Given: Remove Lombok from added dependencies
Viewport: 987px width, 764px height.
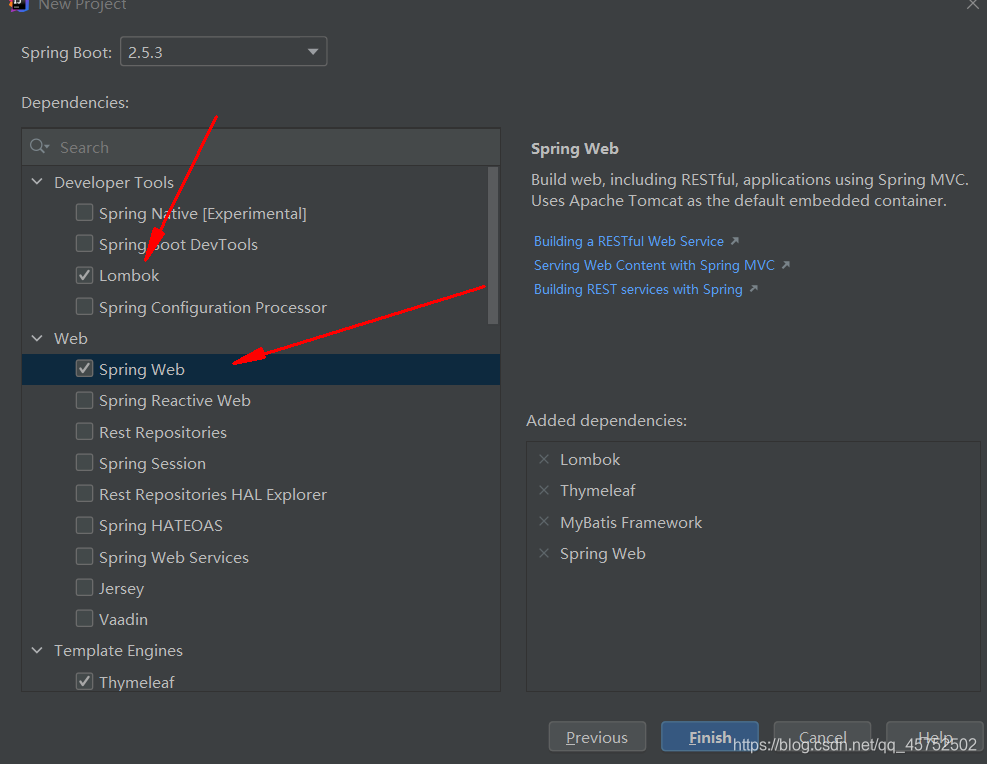Looking at the screenshot, I should 544,459.
